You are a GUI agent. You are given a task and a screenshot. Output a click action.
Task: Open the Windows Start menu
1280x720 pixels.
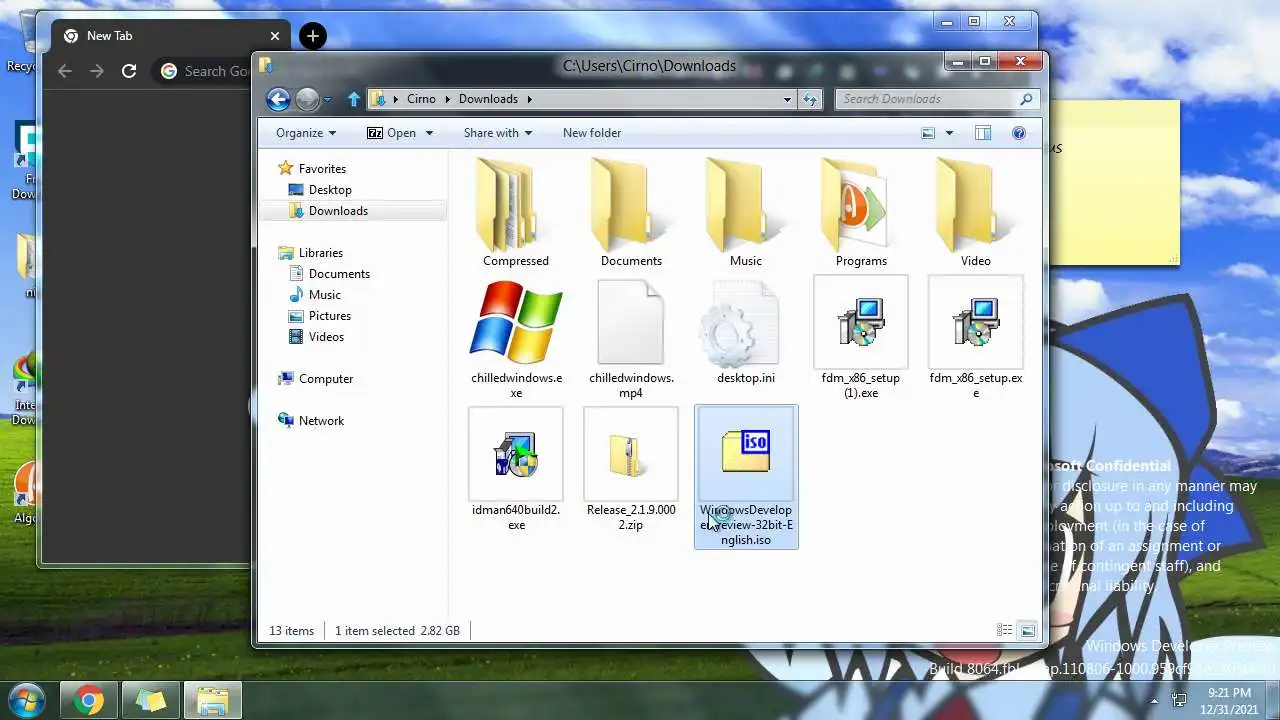click(26, 700)
